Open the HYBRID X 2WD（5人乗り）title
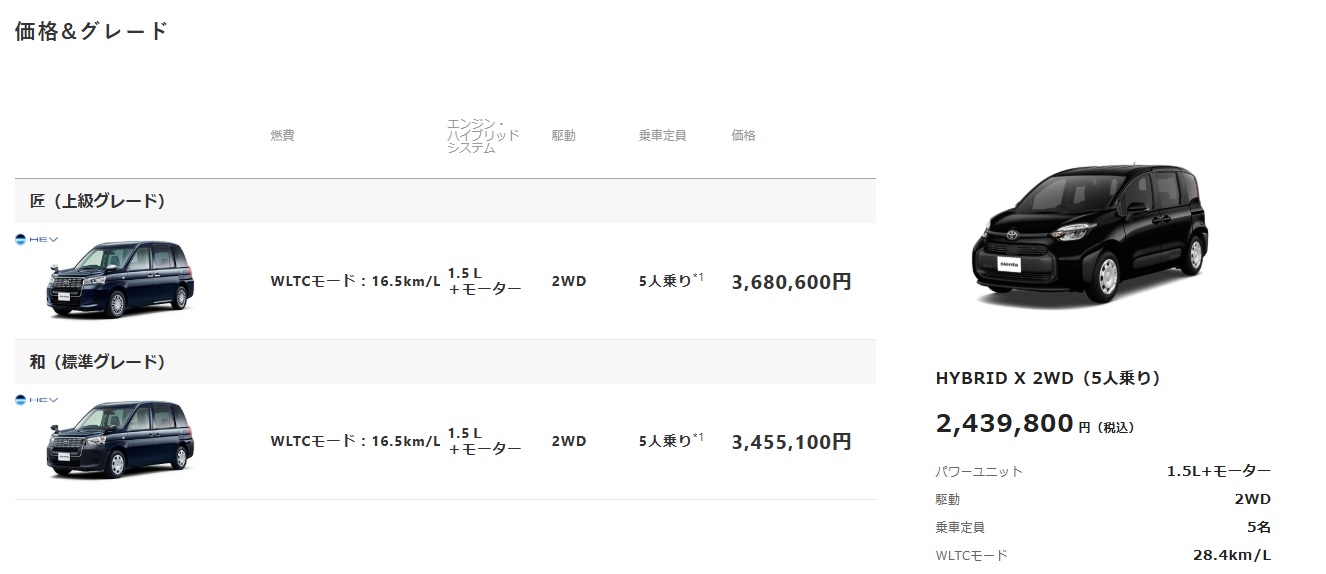Image resolution: width=1326 pixels, height=574 pixels. [x=1048, y=378]
